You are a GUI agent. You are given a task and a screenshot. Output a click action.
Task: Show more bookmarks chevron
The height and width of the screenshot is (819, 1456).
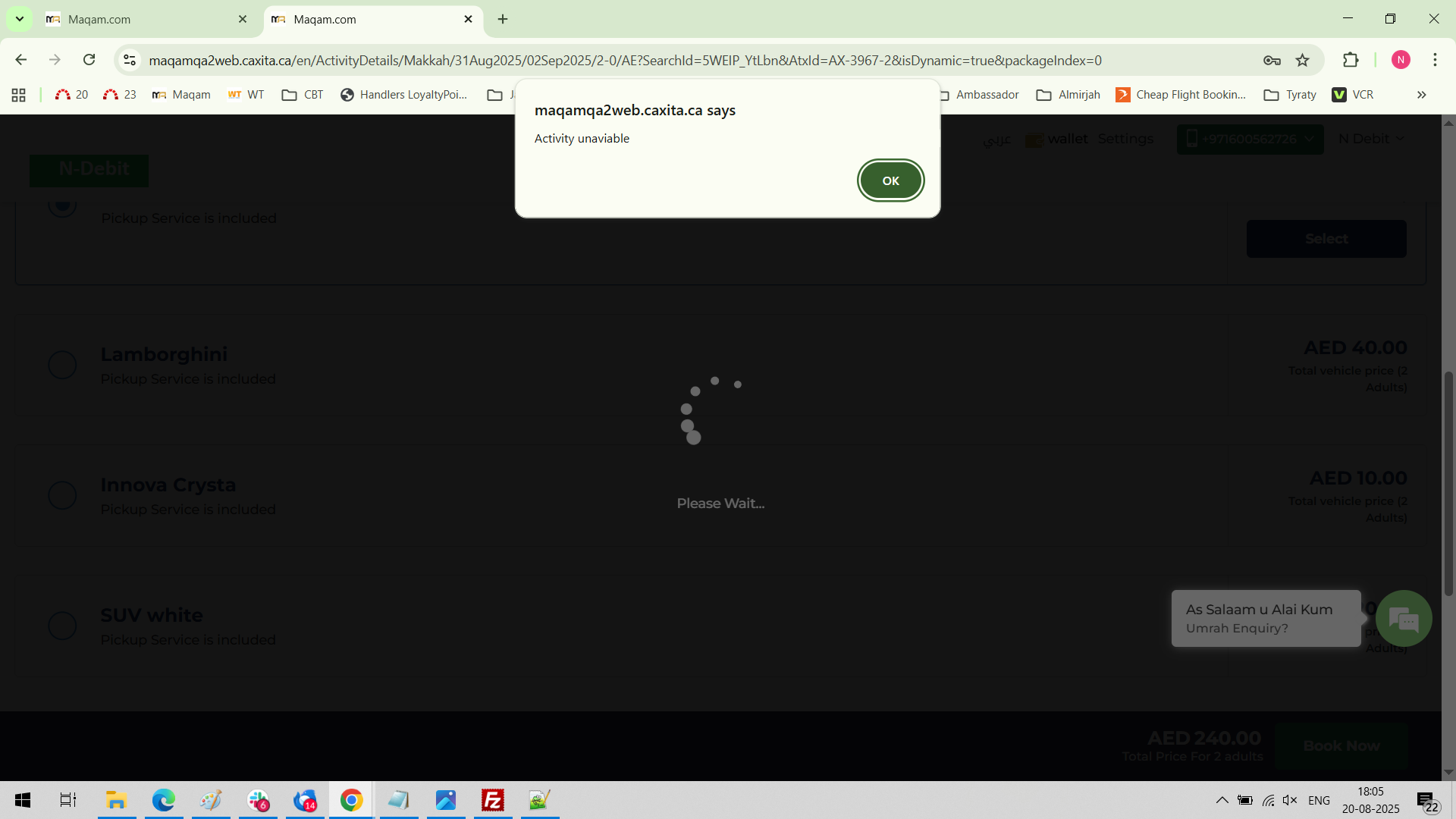(x=1421, y=95)
